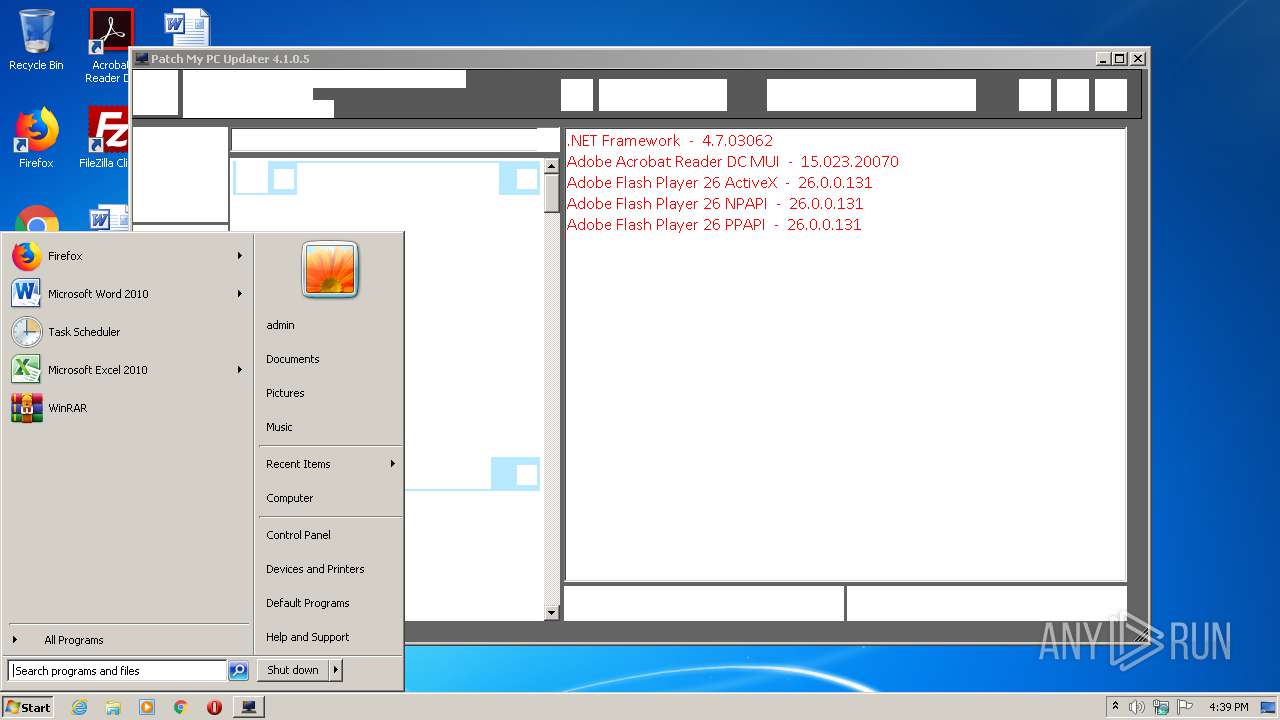Image resolution: width=1280 pixels, height=720 pixels.
Task: Open Music from Start menu
Action: coord(279,427)
